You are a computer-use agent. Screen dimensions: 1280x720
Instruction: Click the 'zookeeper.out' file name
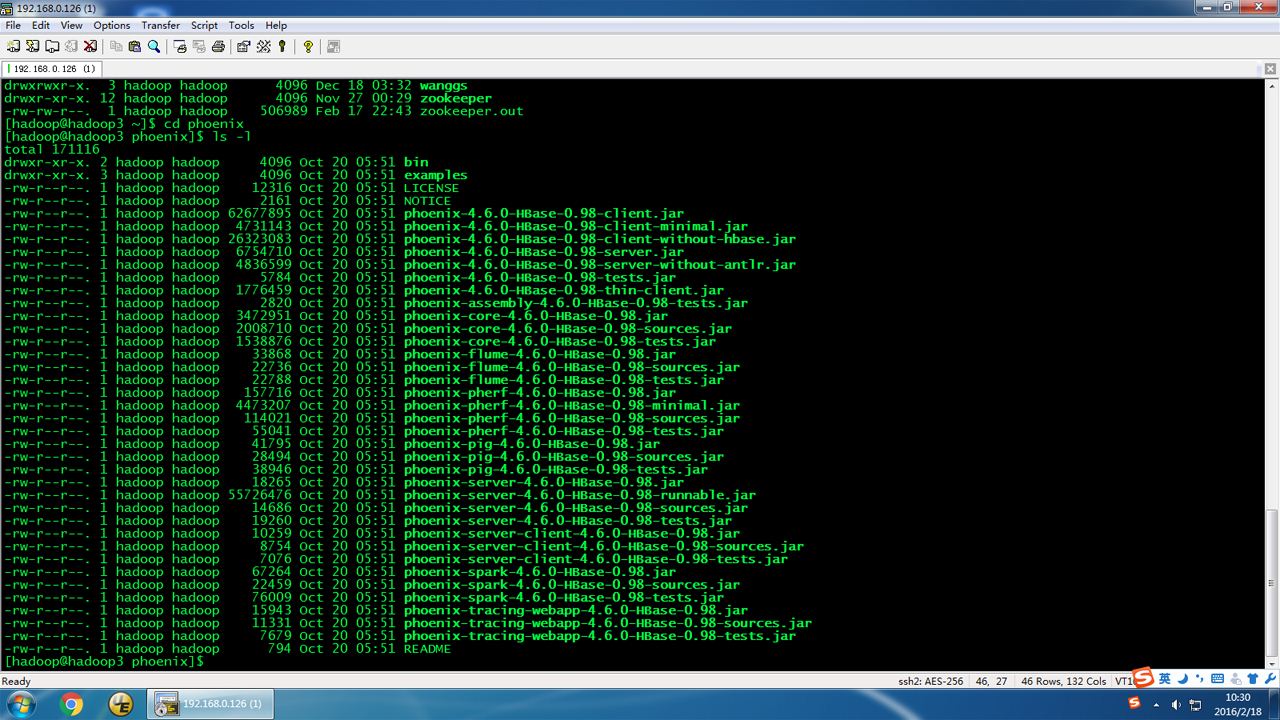click(472, 111)
